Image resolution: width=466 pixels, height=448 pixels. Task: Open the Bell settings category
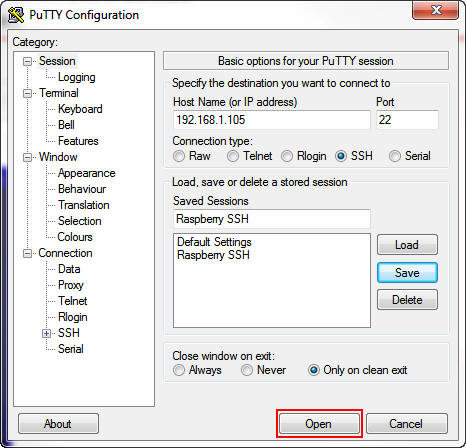(x=66, y=125)
